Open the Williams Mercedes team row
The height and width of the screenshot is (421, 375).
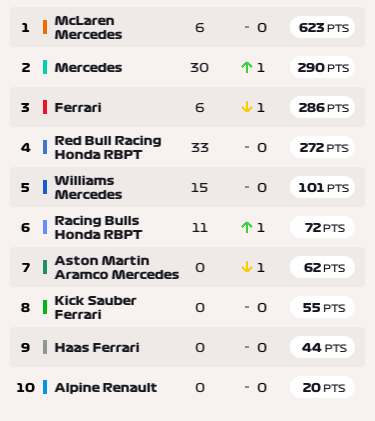tap(187, 187)
